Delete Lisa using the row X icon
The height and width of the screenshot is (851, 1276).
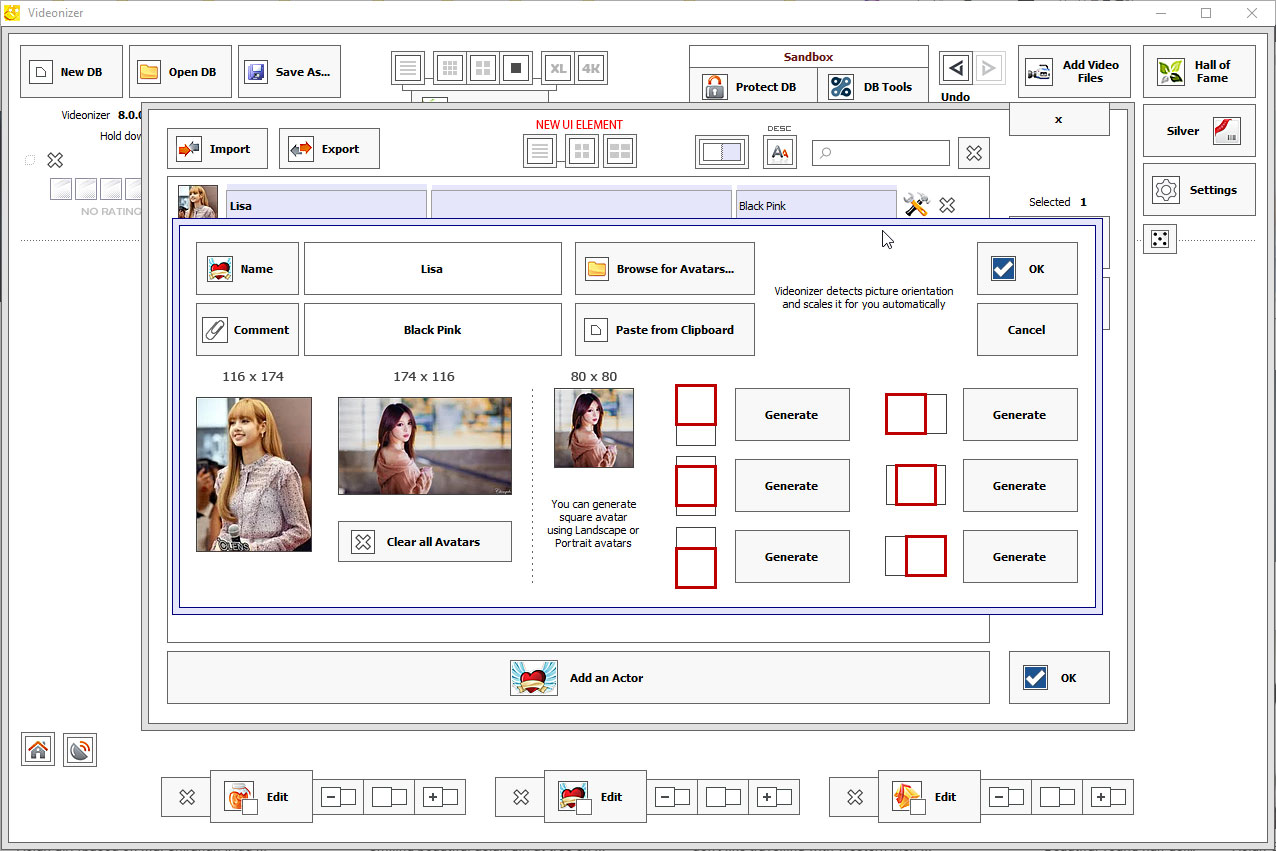tap(947, 205)
